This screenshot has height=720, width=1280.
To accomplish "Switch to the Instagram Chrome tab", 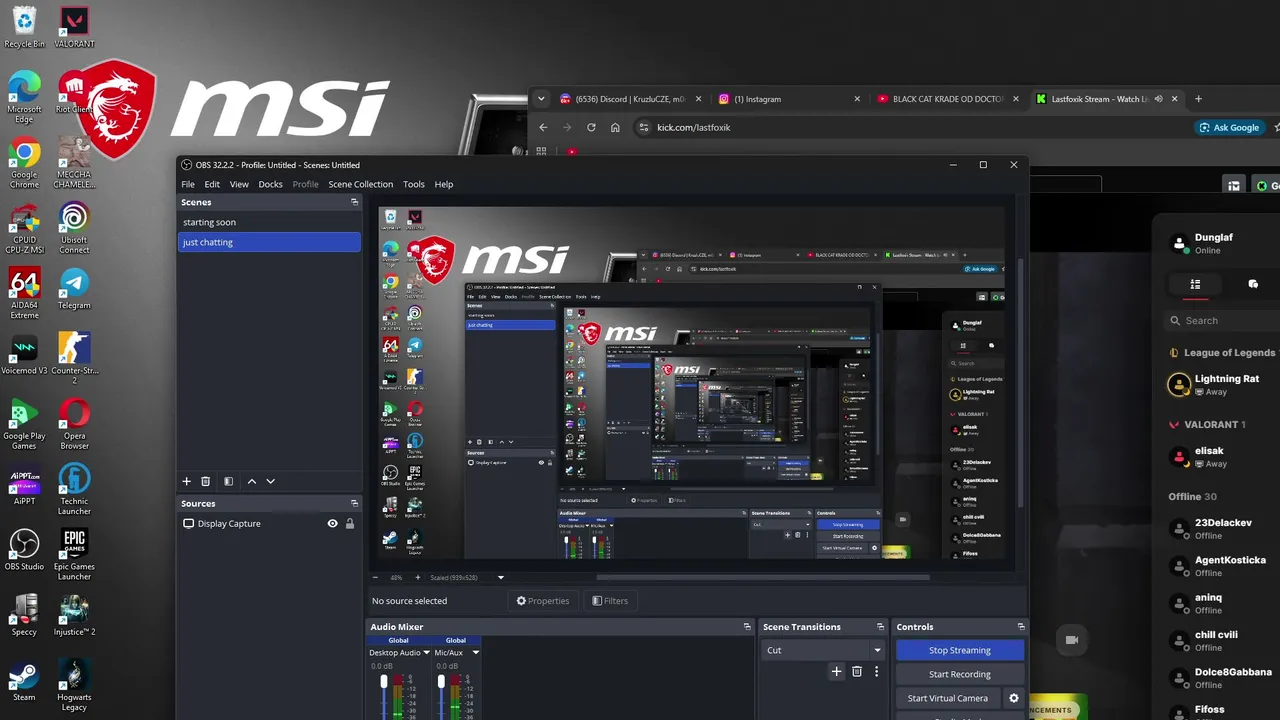I will point(789,99).
